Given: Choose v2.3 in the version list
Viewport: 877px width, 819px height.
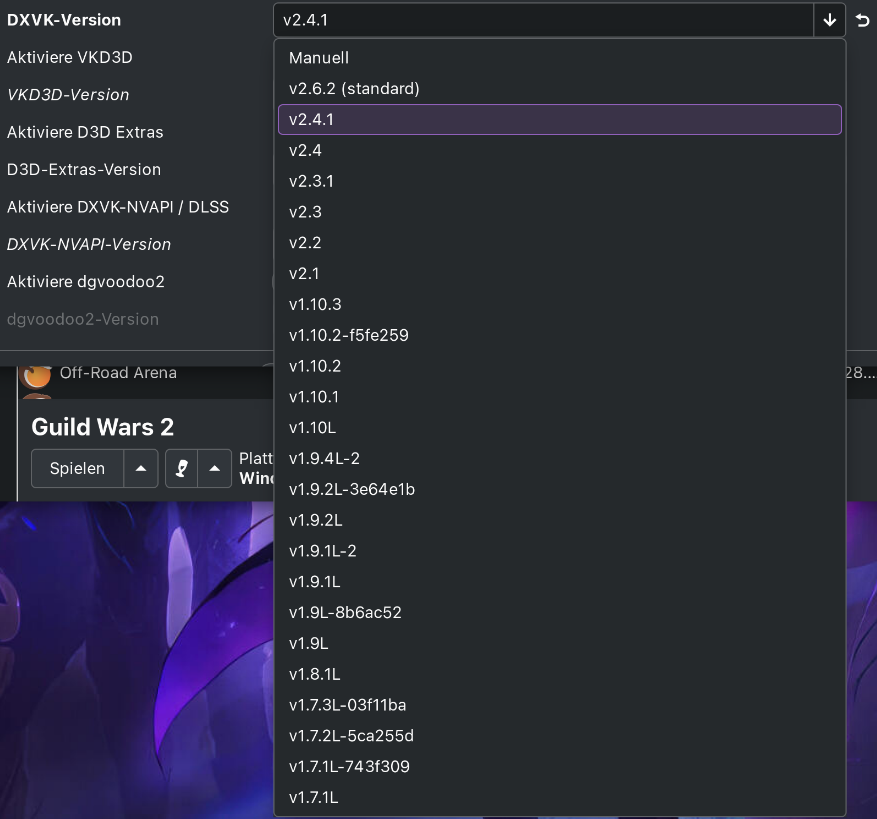Looking at the screenshot, I should click(x=559, y=211).
